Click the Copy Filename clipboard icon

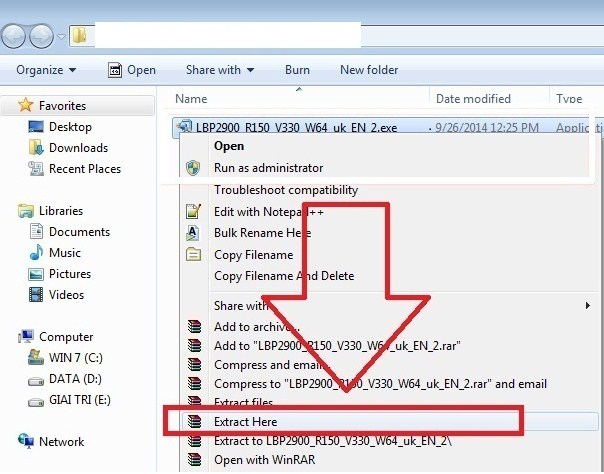pos(193,255)
